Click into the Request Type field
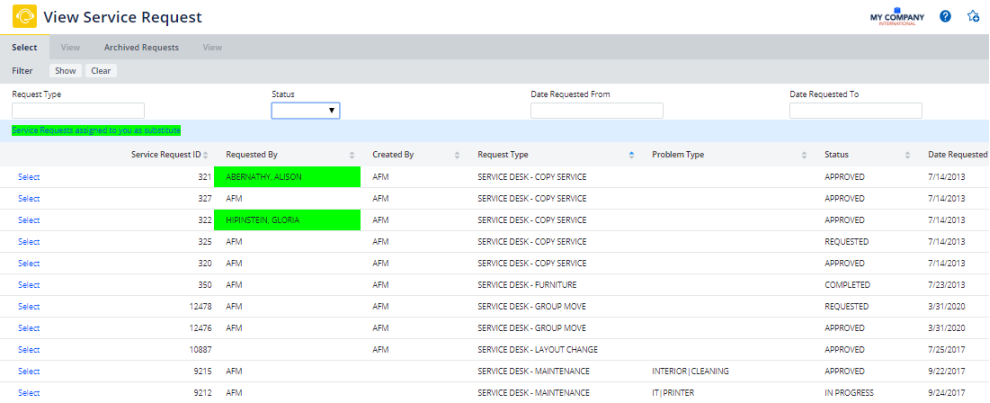Viewport: 990px width, 403px height. (x=78, y=111)
